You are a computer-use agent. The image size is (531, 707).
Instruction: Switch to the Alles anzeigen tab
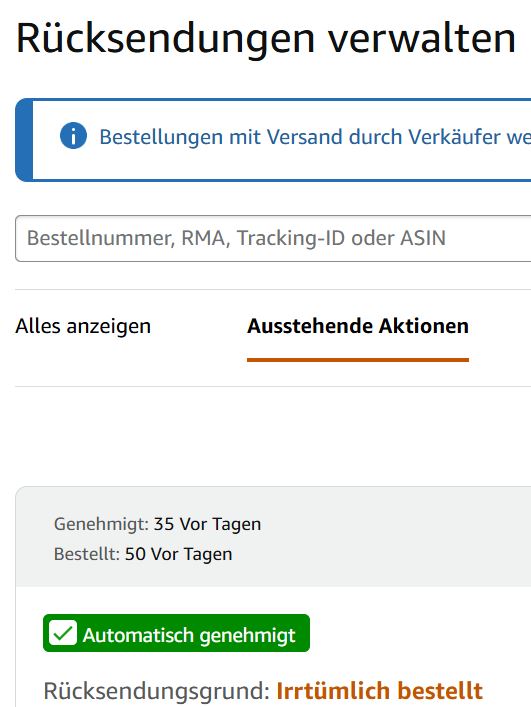point(83,326)
